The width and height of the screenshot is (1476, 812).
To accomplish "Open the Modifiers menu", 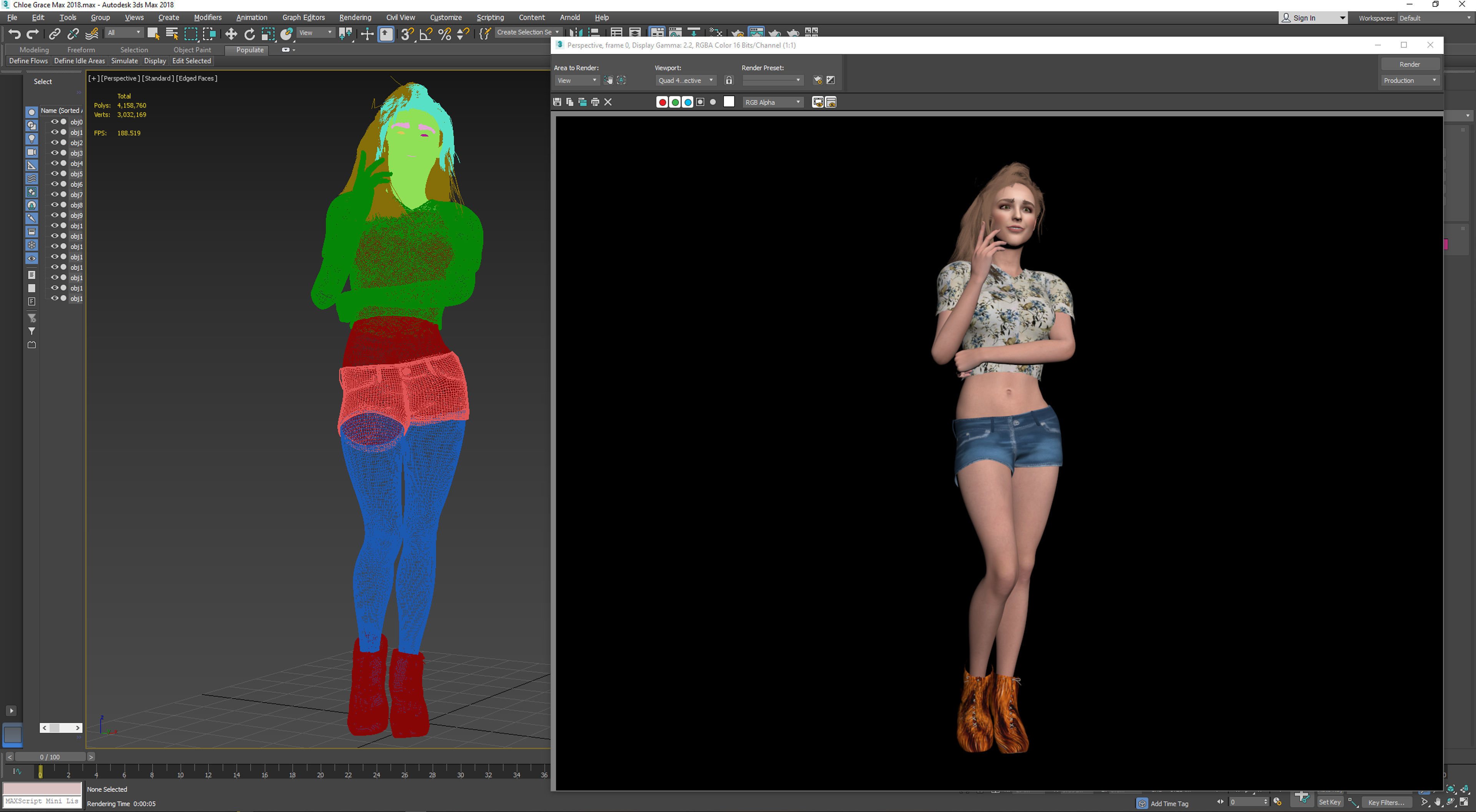I will coord(207,17).
